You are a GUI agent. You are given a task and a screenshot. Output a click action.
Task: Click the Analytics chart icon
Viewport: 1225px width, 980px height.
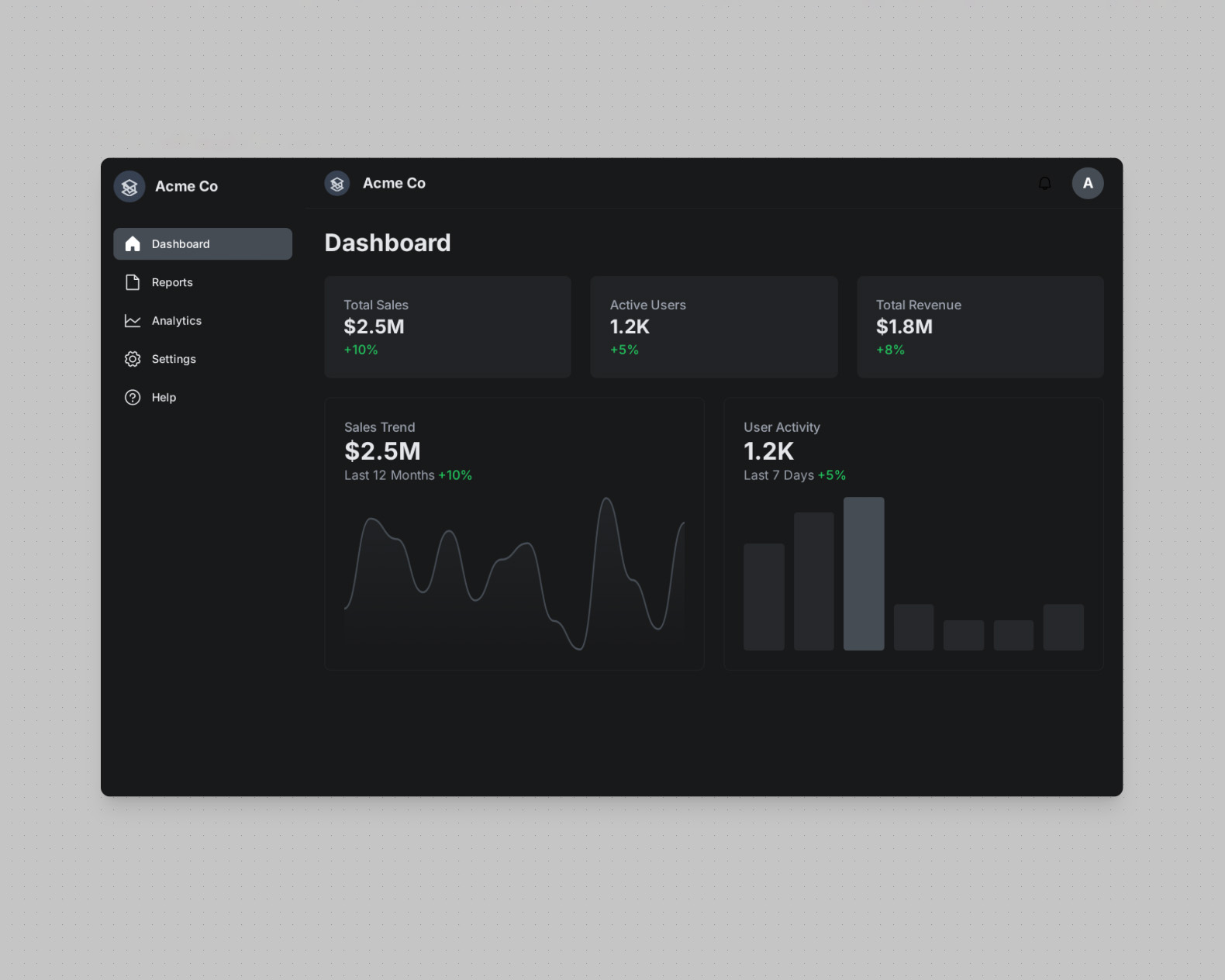tap(133, 320)
